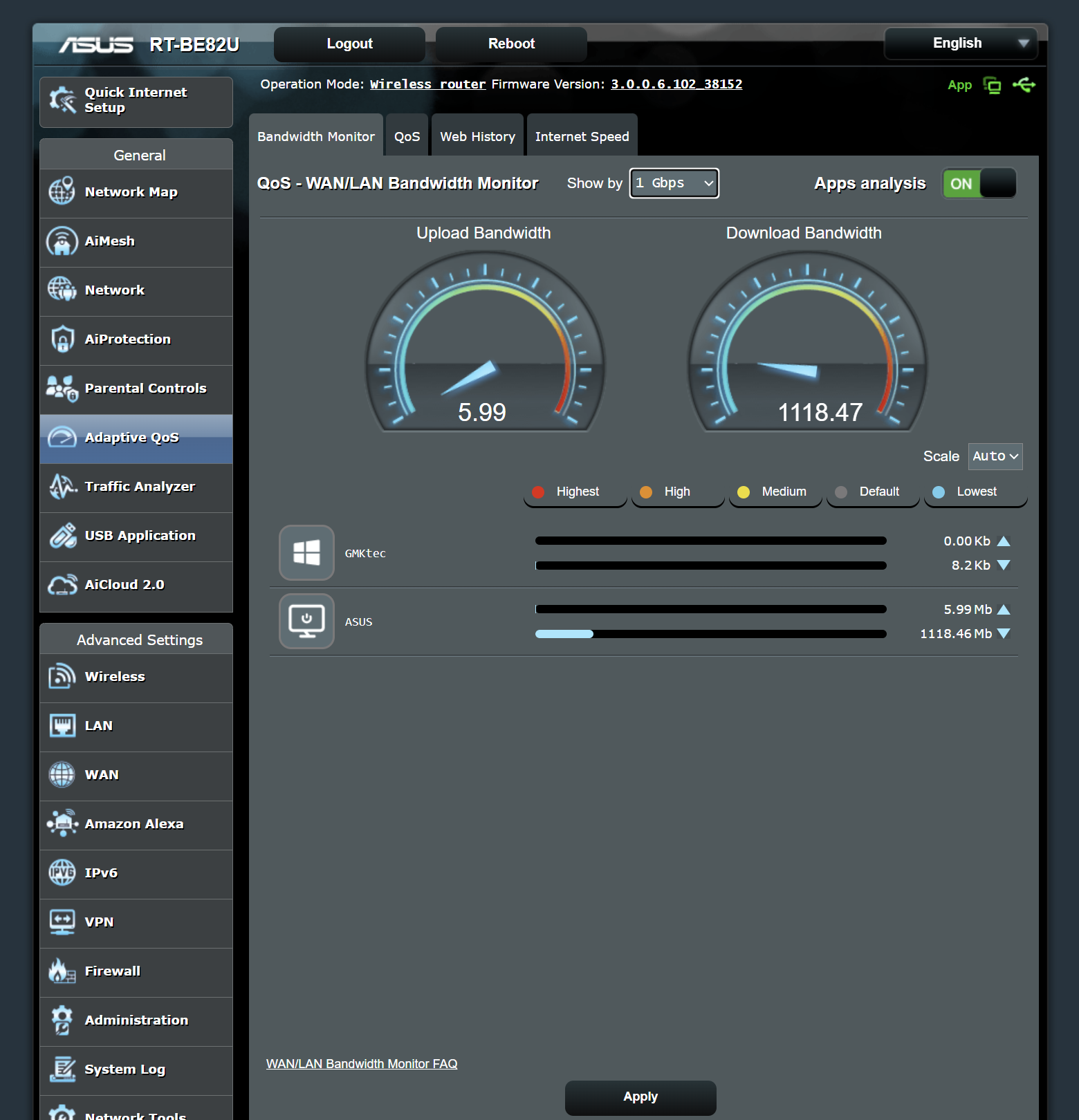1079x1120 pixels.
Task: Click the Lowest priority blue swatch
Action: 939,492
